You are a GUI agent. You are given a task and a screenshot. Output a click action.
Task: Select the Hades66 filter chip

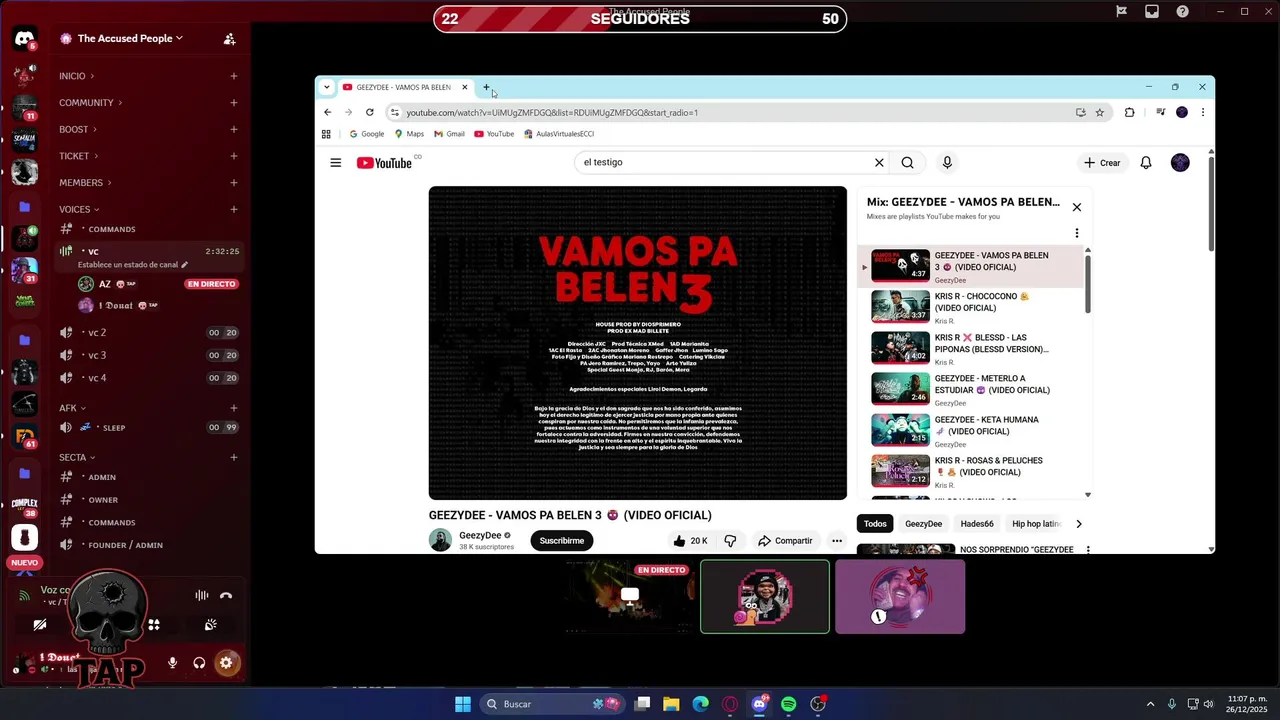click(977, 524)
